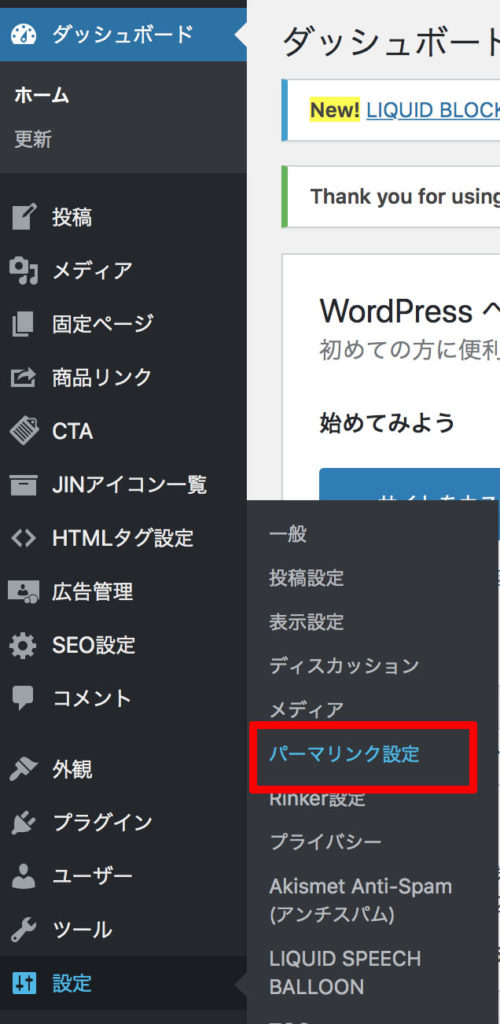Select 一般 in settings flyout
Viewport: 500px width, 1024px height.
click(288, 534)
